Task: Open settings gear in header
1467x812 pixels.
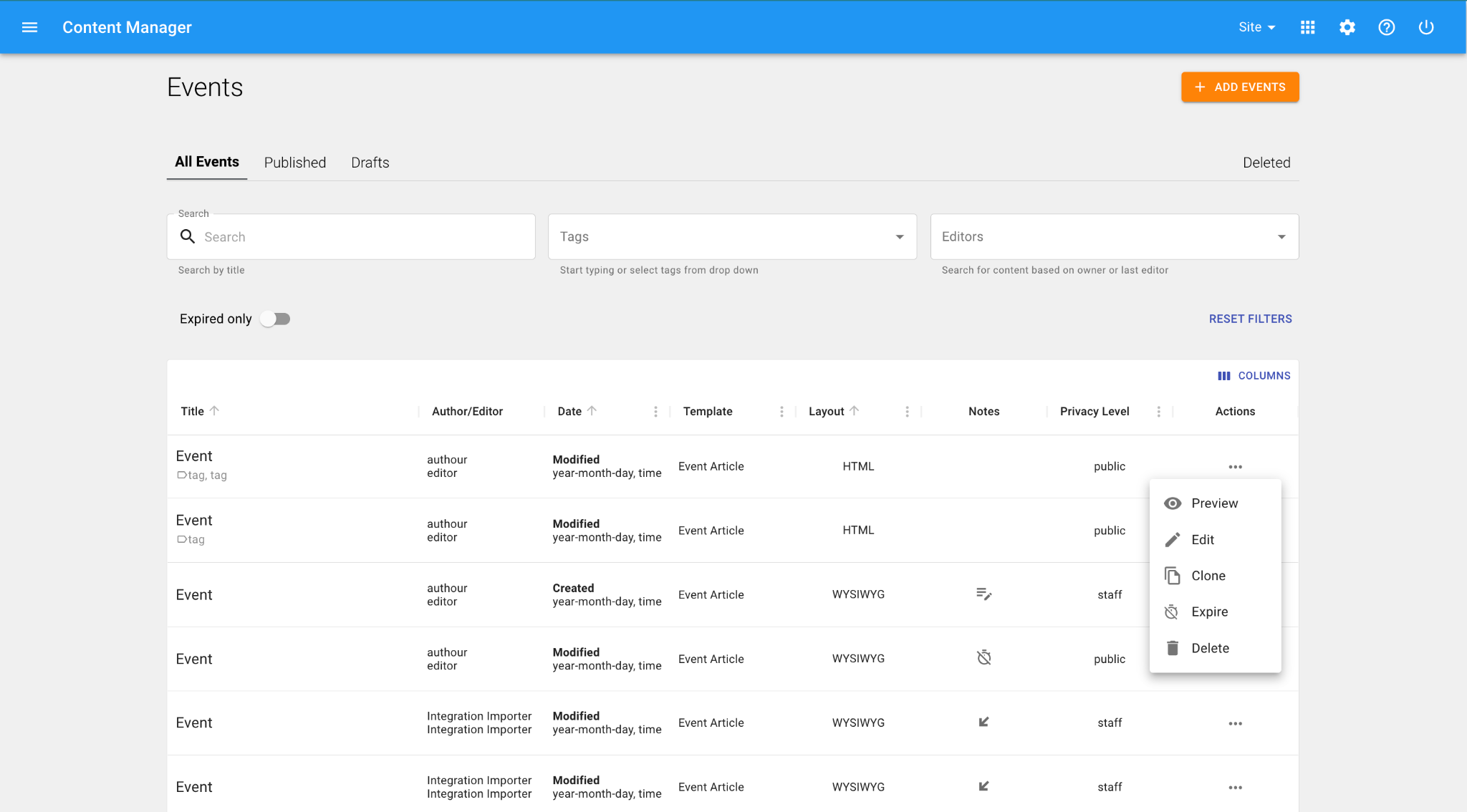Action: [1347, 27]
